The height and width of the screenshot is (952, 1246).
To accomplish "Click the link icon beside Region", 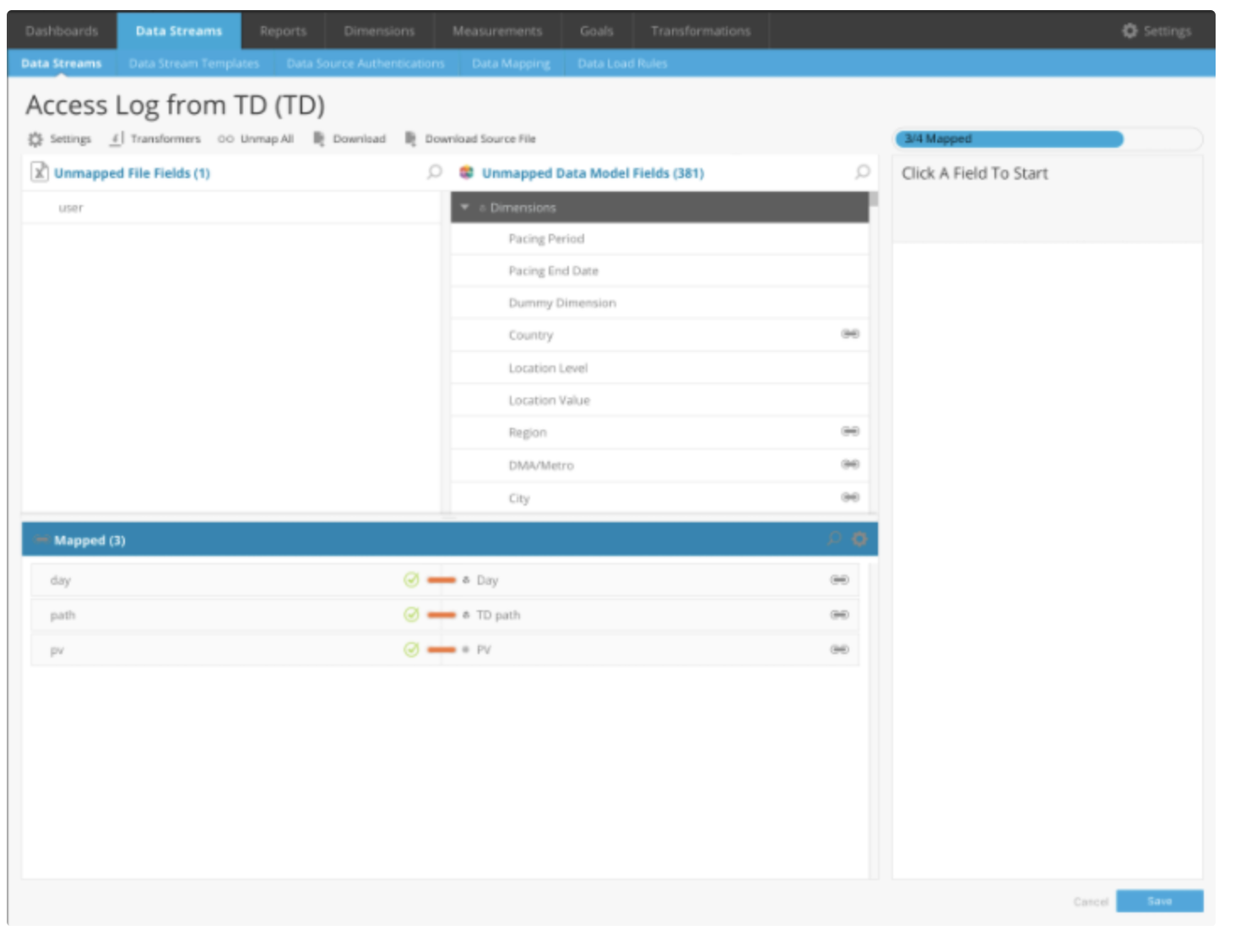I will (x=850, y=431).
